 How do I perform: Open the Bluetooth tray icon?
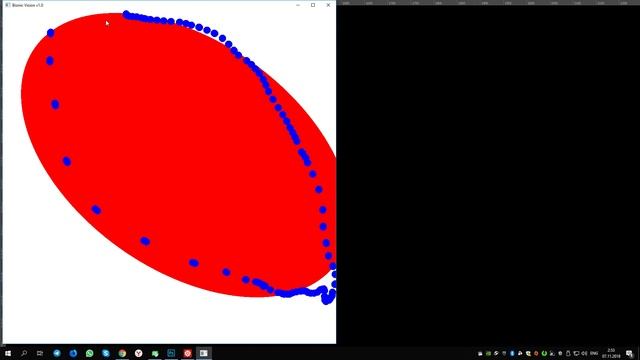click(512, 353)
